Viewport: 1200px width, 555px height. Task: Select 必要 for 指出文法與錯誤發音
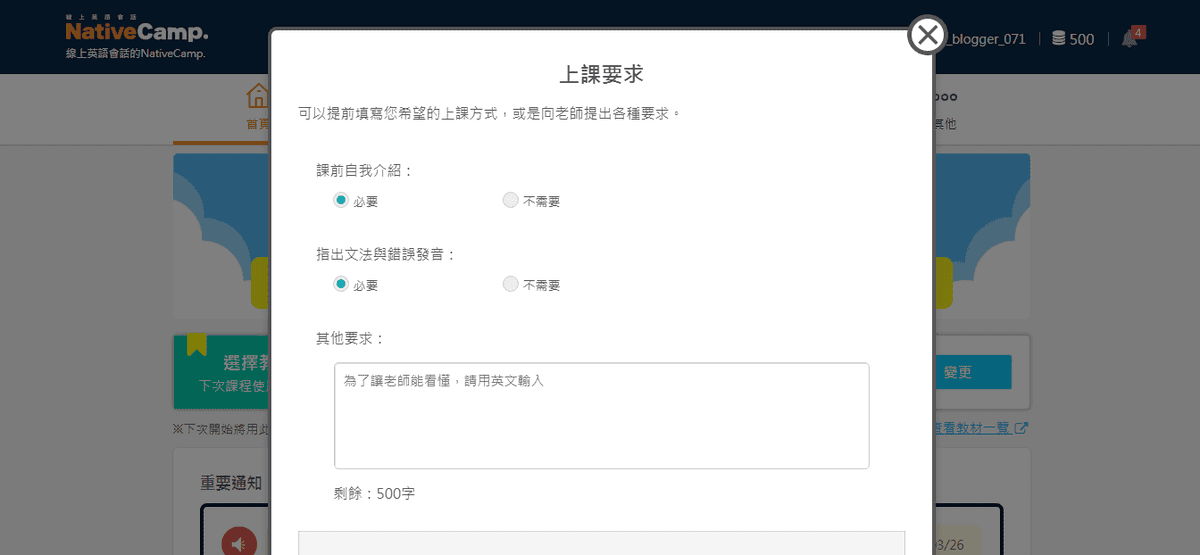tap(341, 284)
